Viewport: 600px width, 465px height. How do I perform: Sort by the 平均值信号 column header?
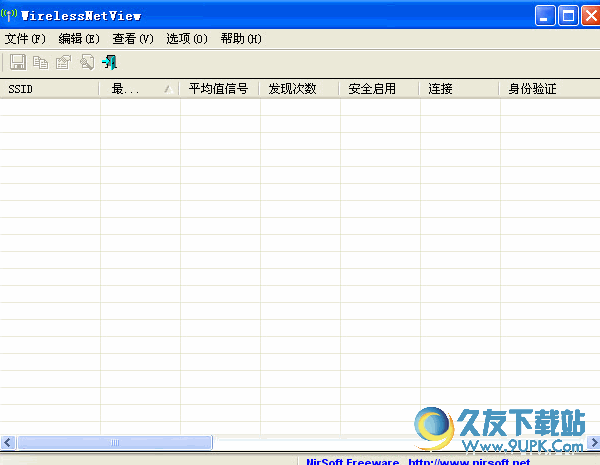pos(220,89)
